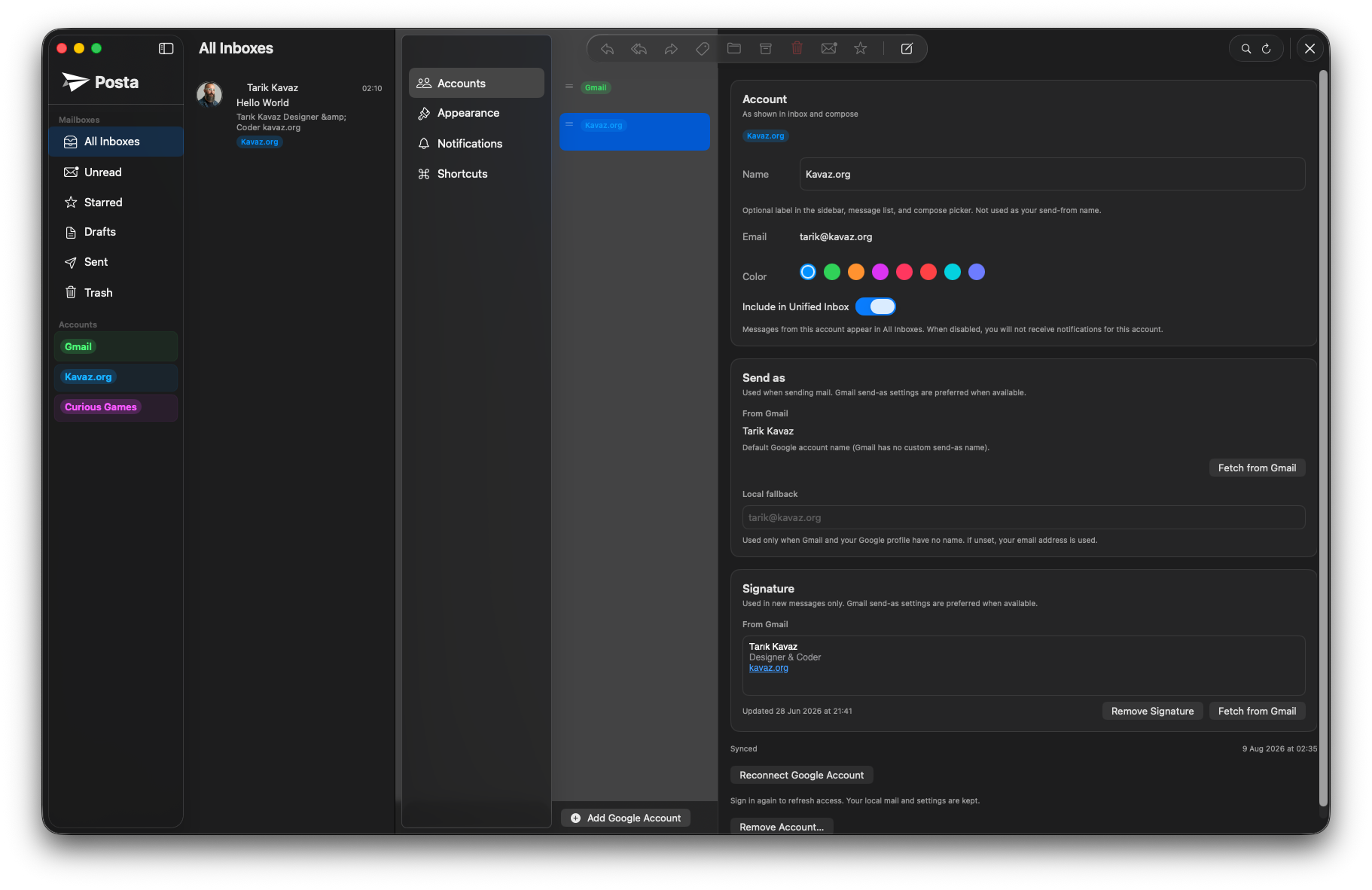
Task: Open the Unread mailbox
Action: click(116, 172)
